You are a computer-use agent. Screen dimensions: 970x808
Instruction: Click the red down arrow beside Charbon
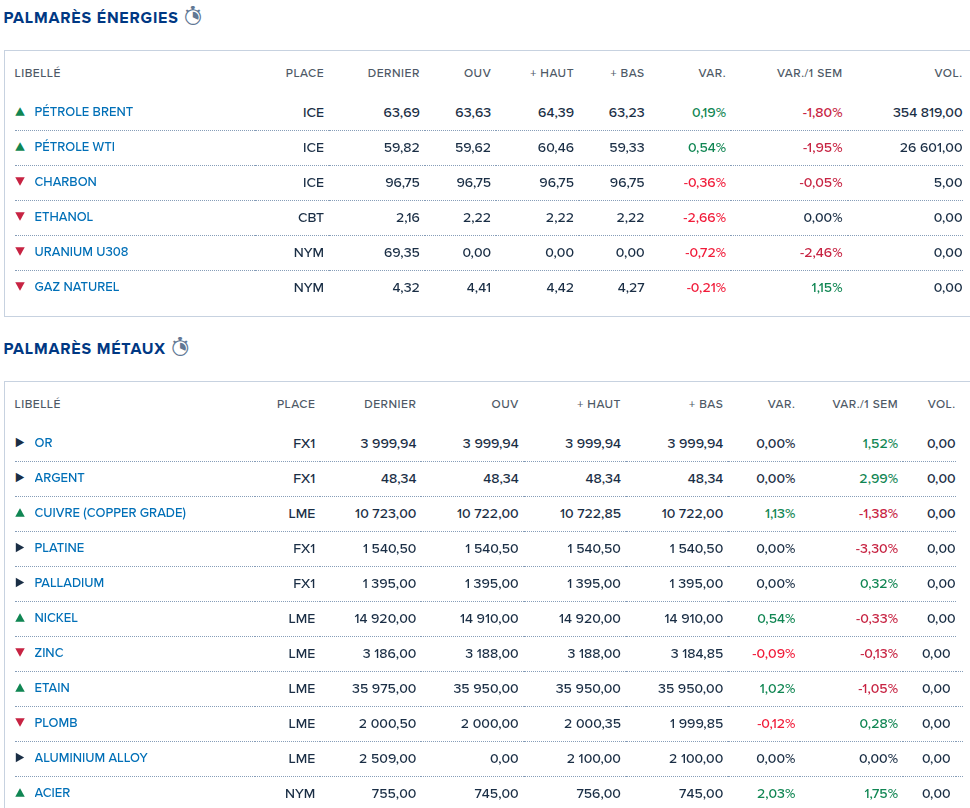pos(20,182)
